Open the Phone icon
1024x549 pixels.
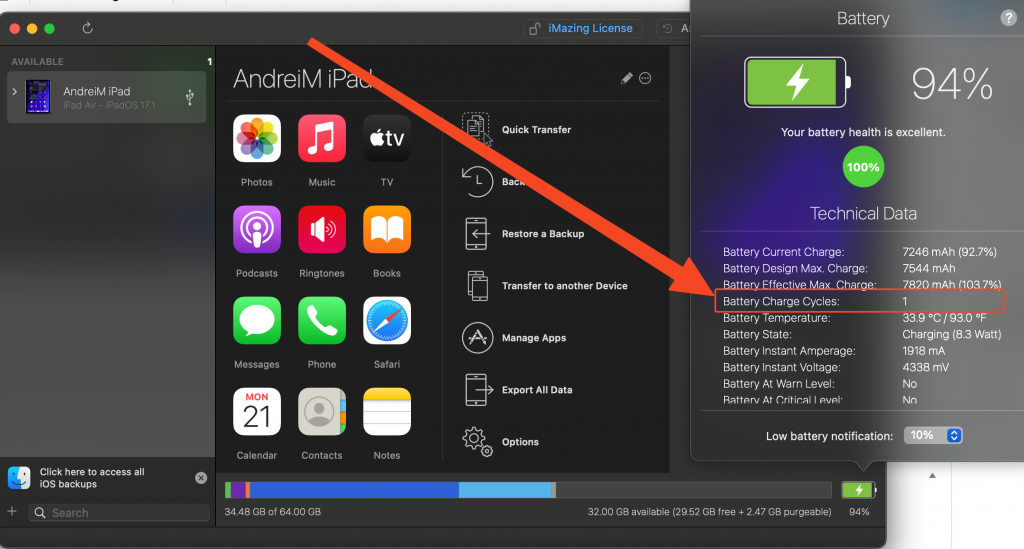pos(322,321)
